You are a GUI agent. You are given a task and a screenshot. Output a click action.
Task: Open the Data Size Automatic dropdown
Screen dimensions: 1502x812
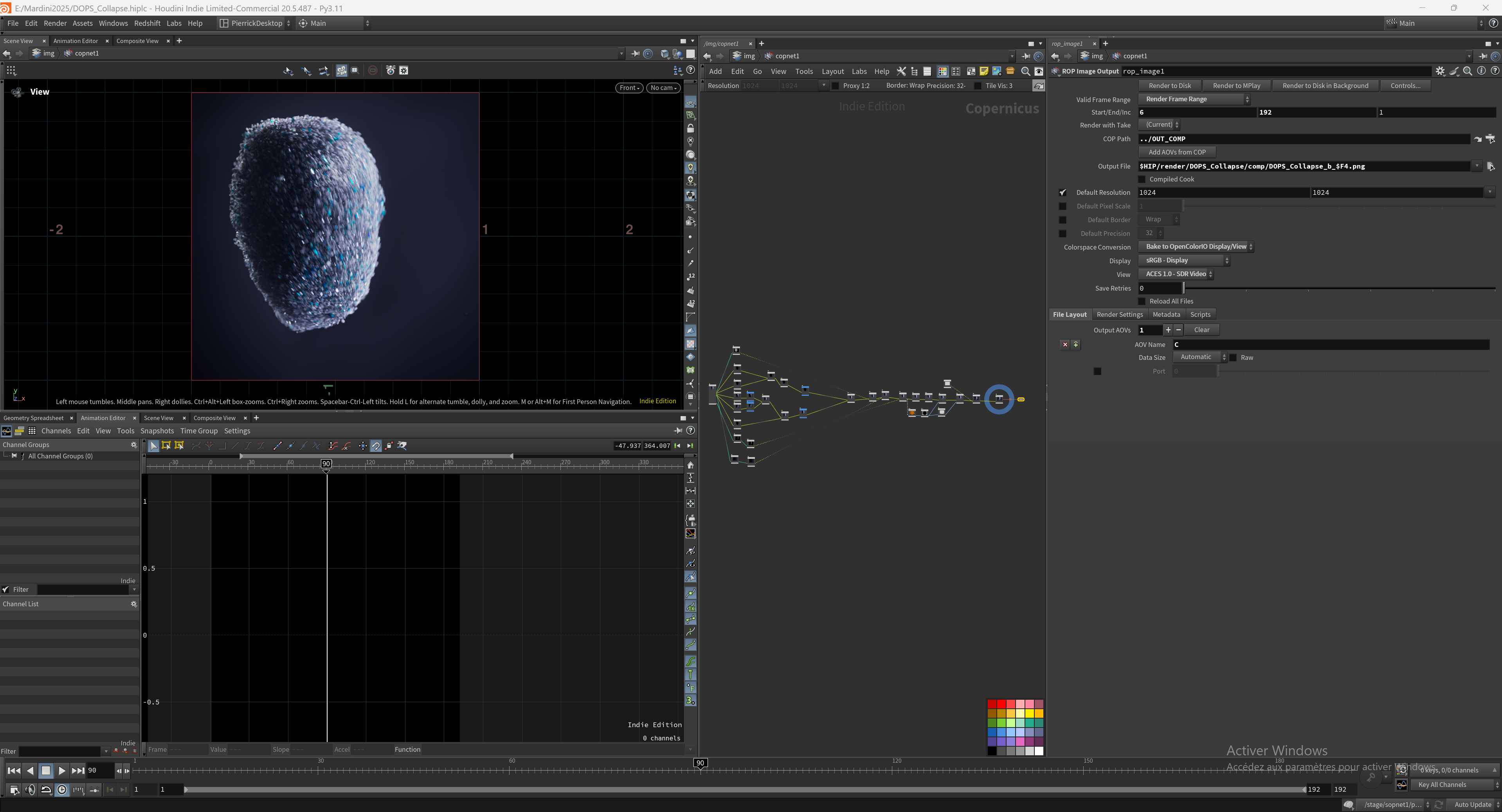[x=1200, y=357]
